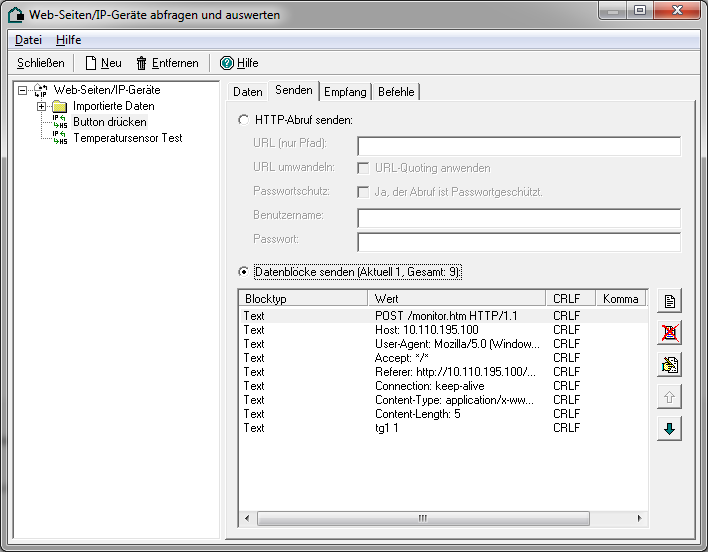Viewport: 708px width, 552px height.
Task: Click the new data block icon button
Action: (669, 301)
